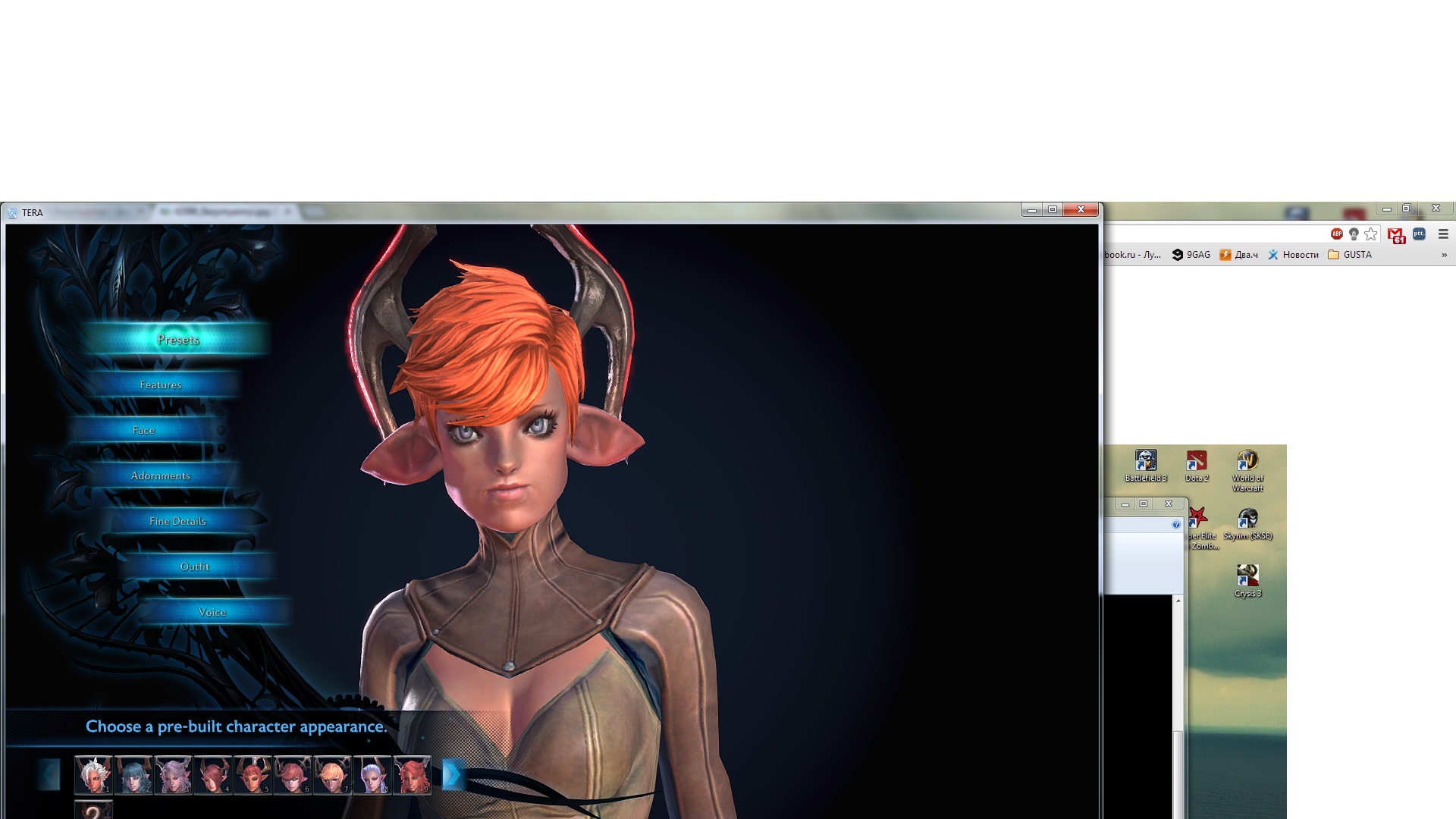Open the Fine Details tab
This screenshot has width=1456, height=819.
point(178,521)
